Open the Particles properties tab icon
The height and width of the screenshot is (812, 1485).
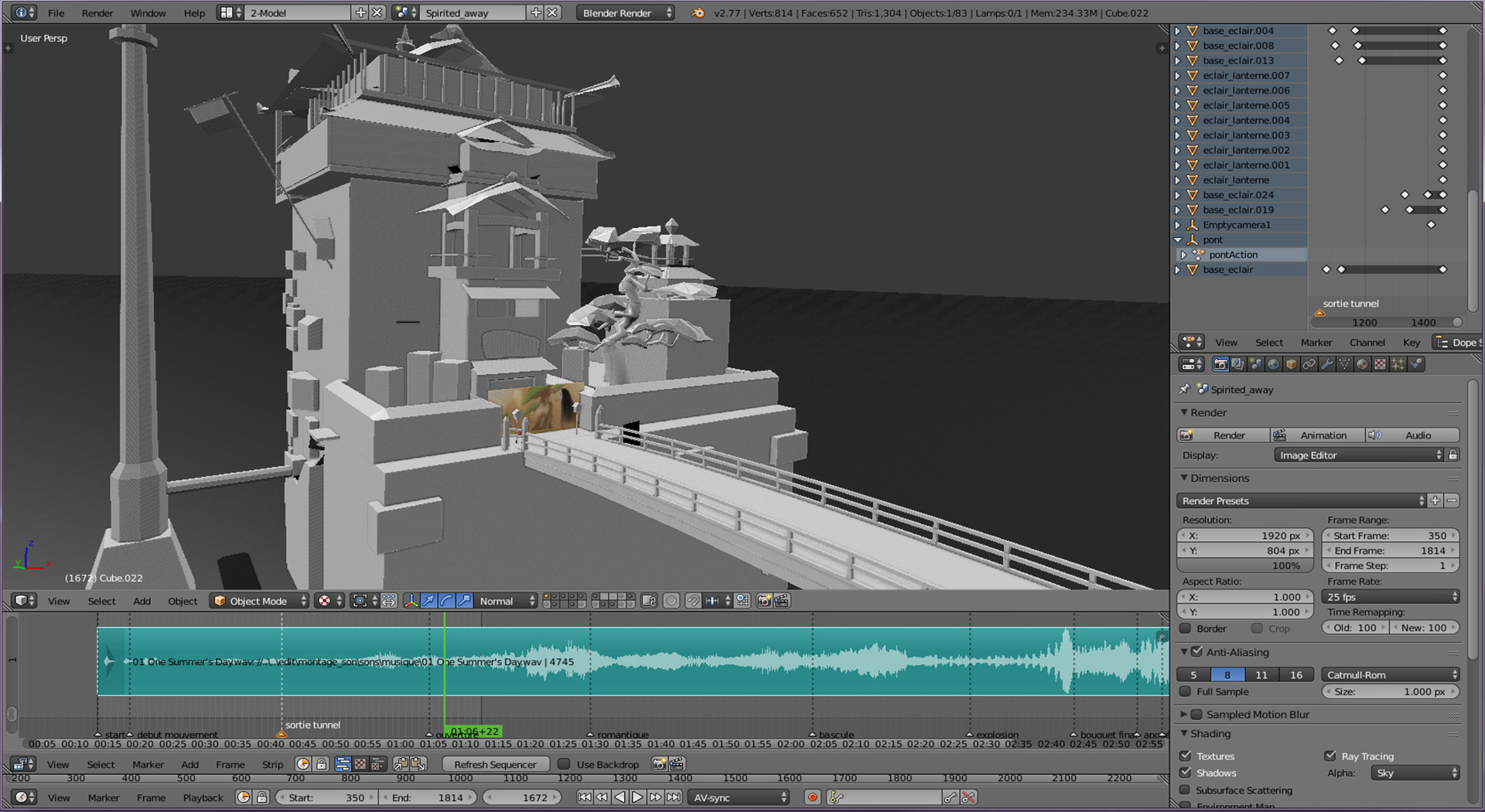click(1398, 364)
